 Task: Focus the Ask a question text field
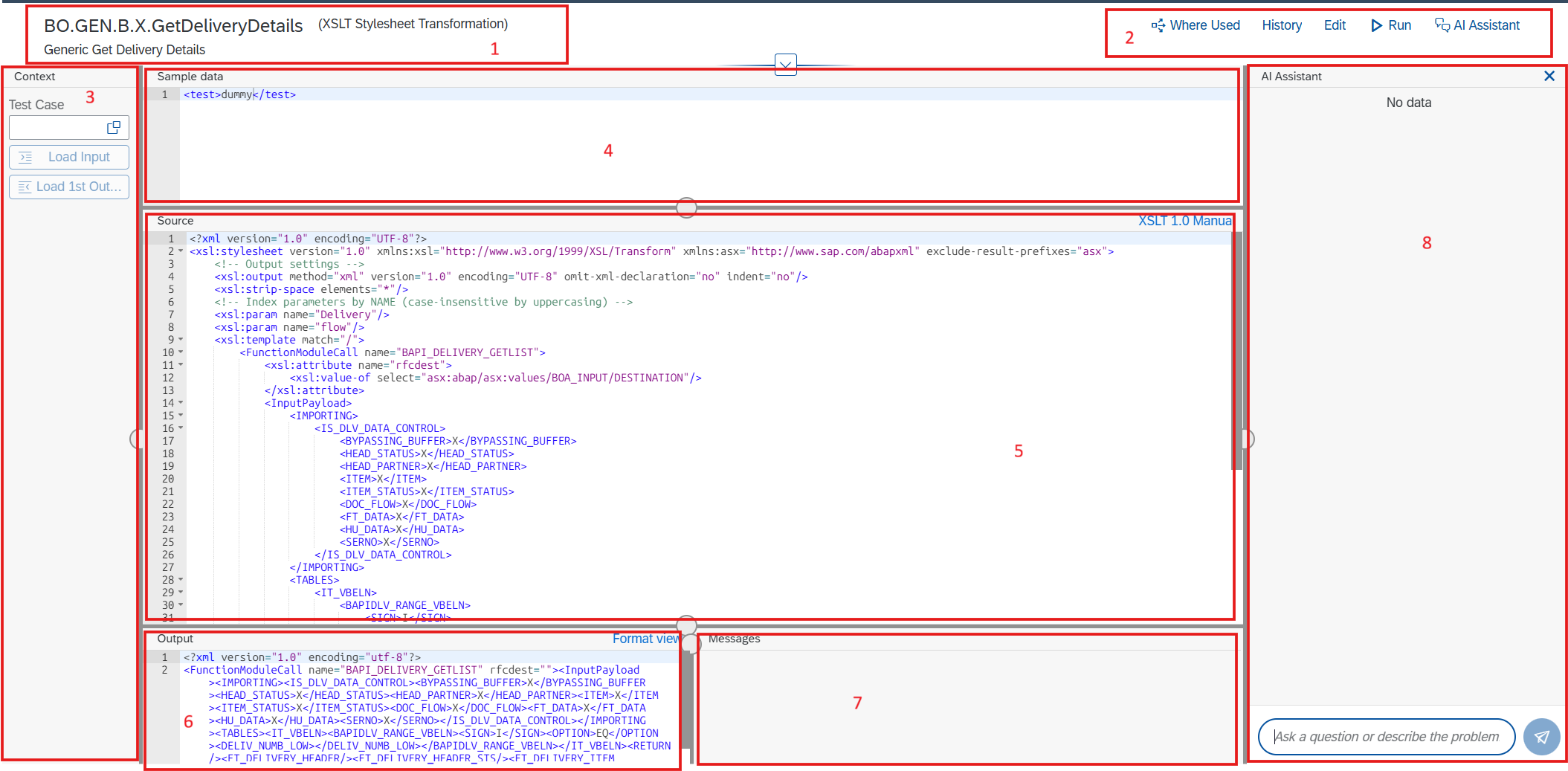pos(1387,737)
